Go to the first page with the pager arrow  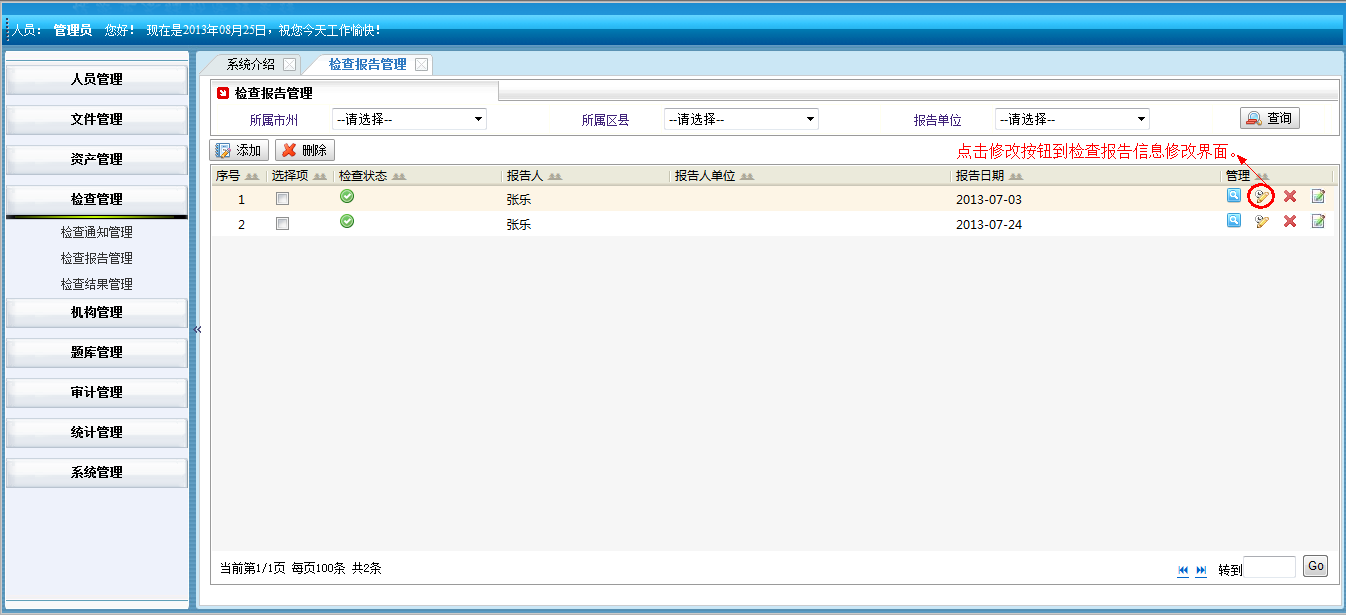click(x=1183, y=570)
